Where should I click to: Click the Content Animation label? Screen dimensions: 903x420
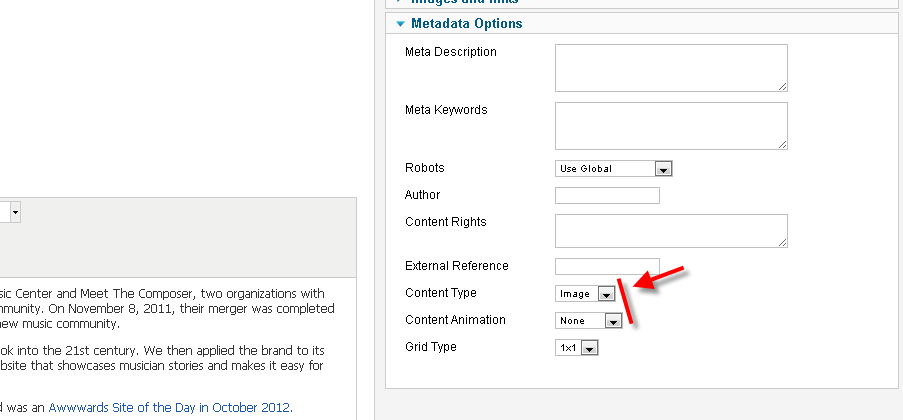455,320
